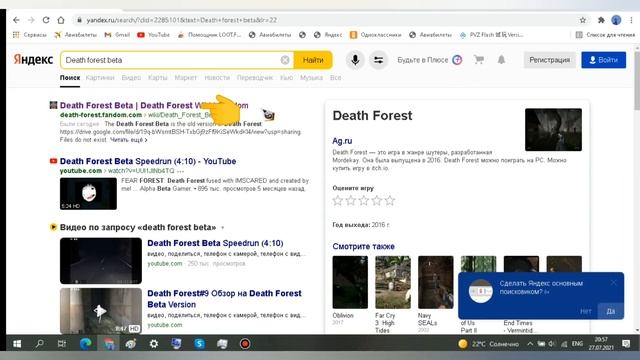Switch to Видео tab
640x360 pixels.
pos(131,77)
